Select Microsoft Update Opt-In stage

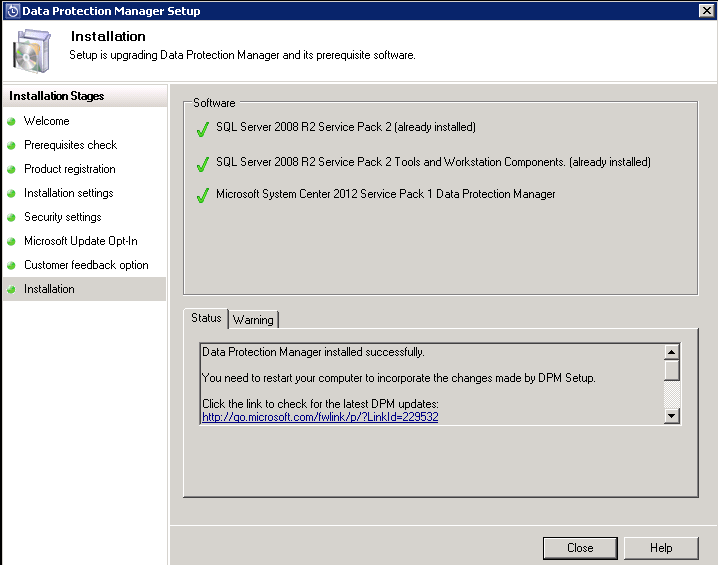80,241
